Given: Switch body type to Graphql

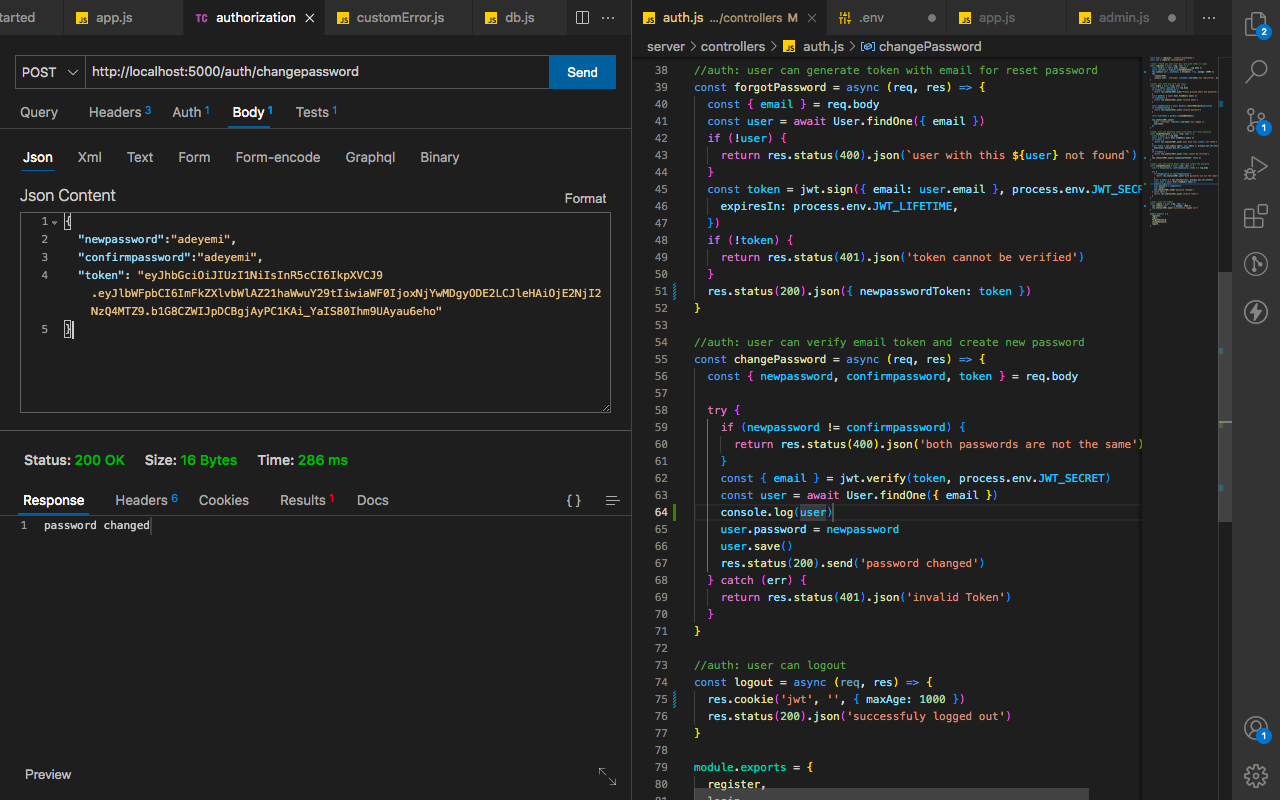Looking at the screenshot, I should tap(370, 157).
